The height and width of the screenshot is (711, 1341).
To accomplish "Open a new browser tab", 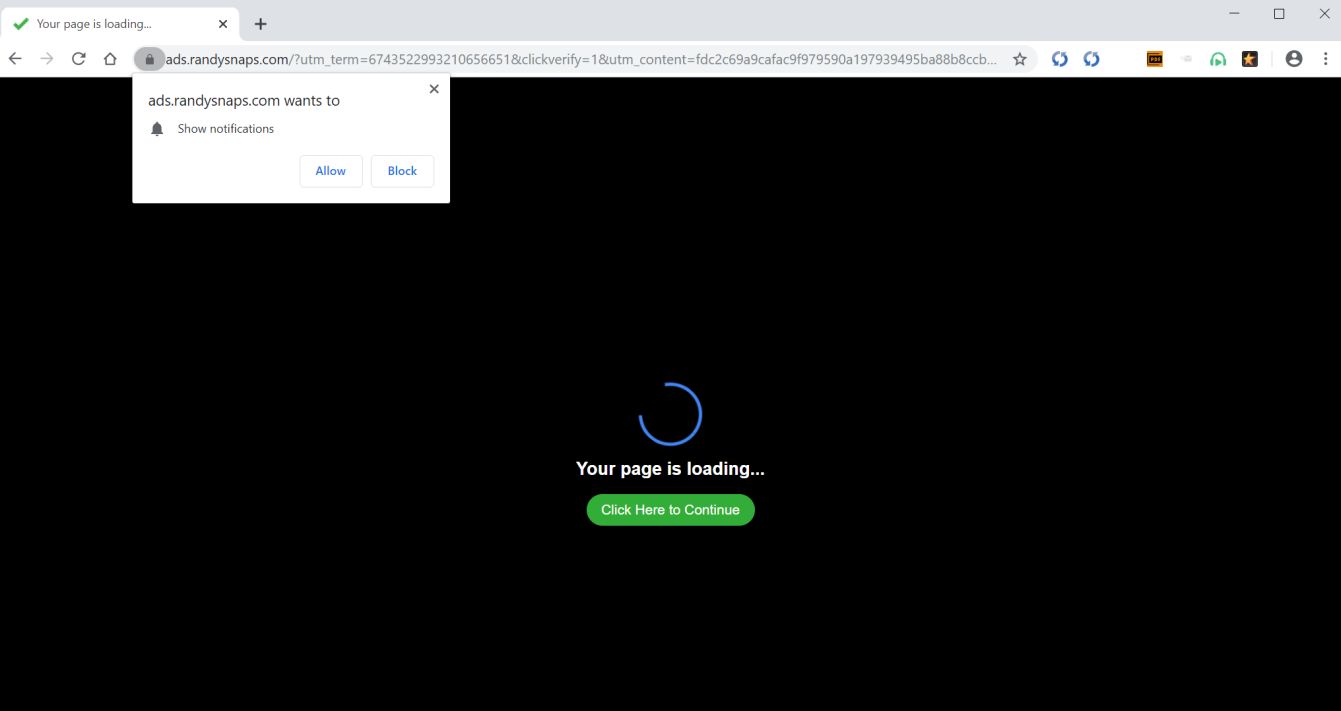I will pos(260,23).
